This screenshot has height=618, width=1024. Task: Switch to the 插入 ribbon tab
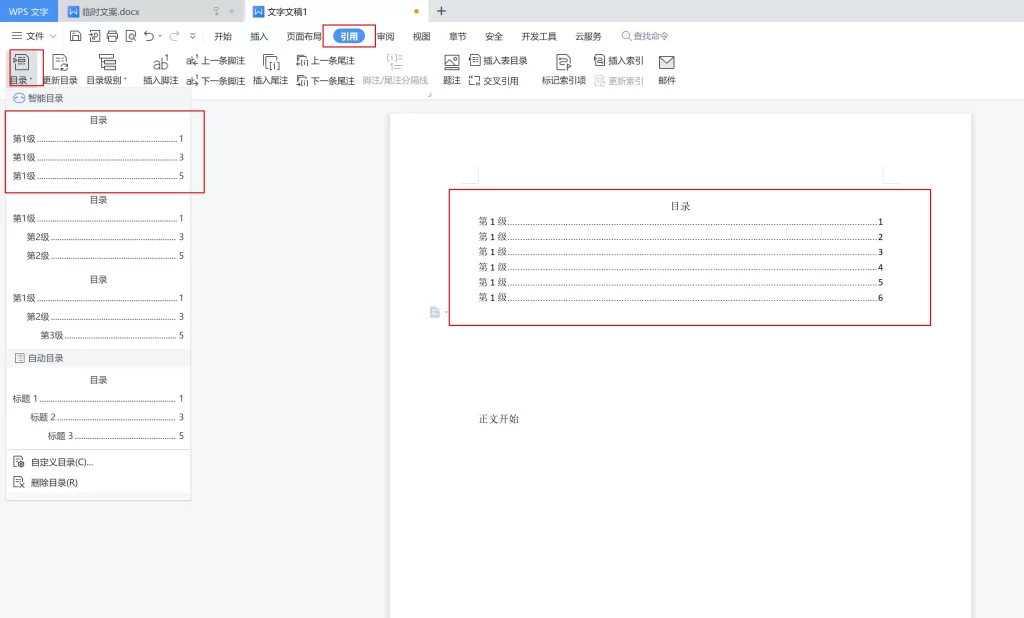[259, 36]
